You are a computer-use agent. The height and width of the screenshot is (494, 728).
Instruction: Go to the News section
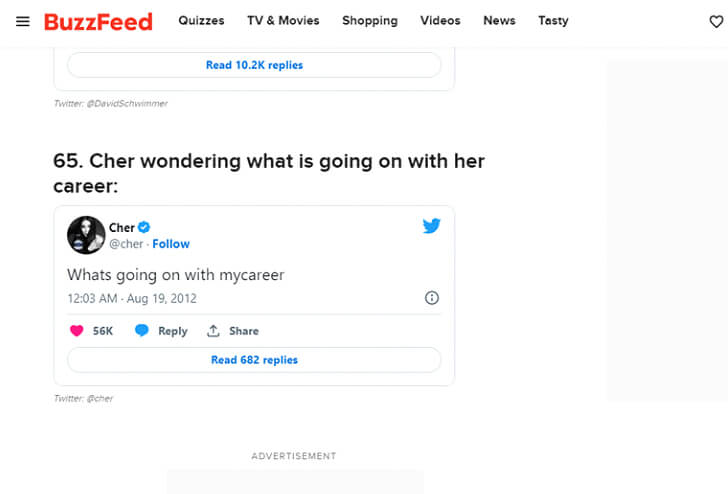pyautogui.click(x=499, y=21)
